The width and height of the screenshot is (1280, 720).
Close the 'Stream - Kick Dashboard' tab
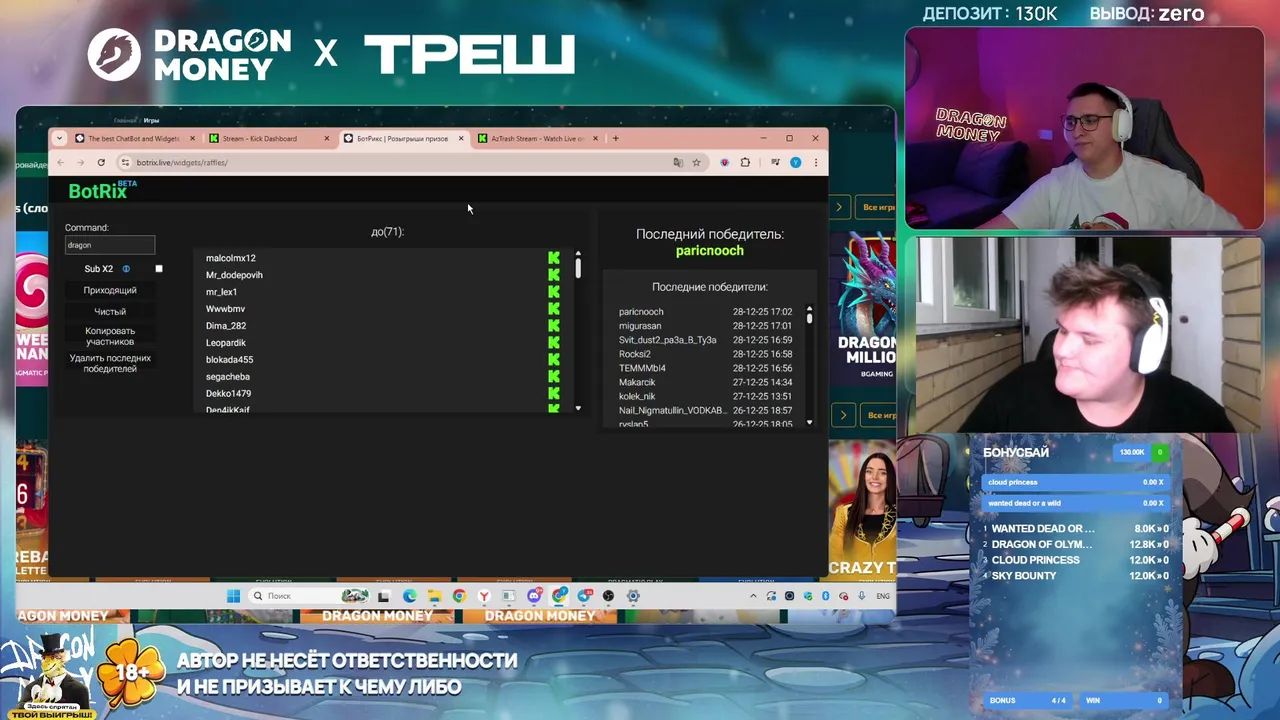click(x=327, y=138)
